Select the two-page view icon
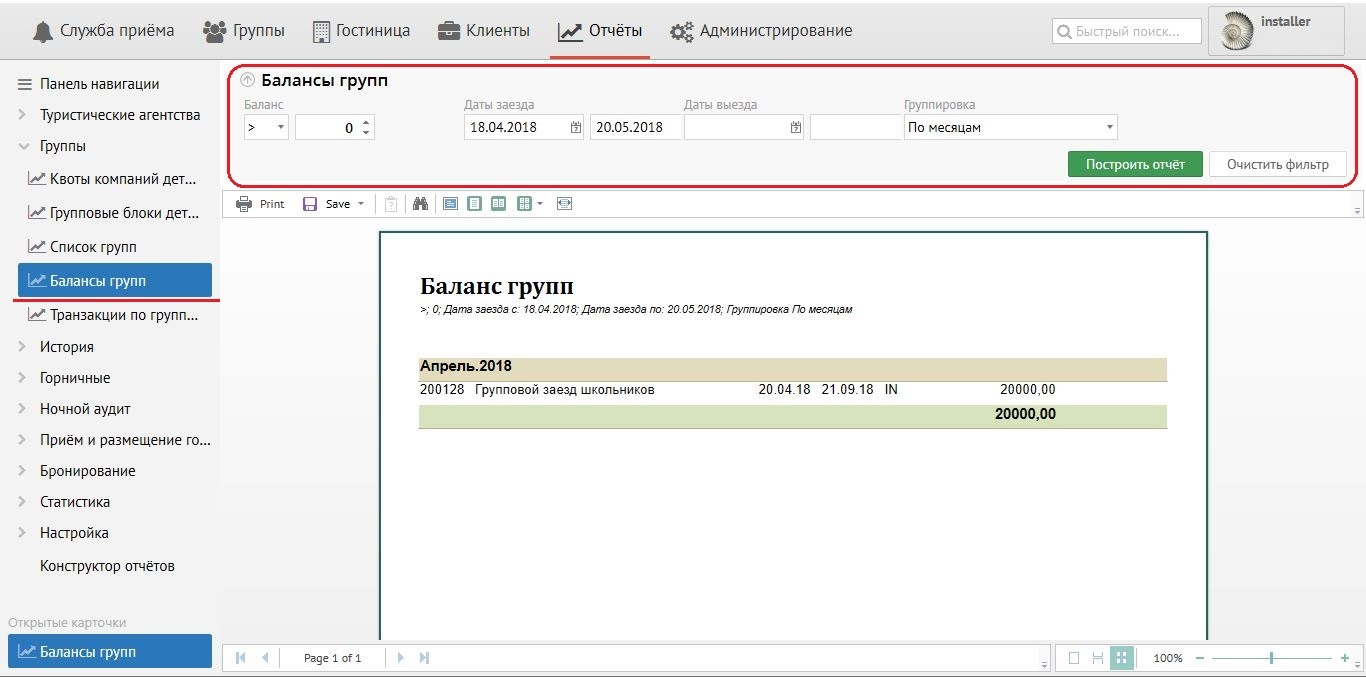The height and width of the screenshot is (677, 1366). [498, 204]
